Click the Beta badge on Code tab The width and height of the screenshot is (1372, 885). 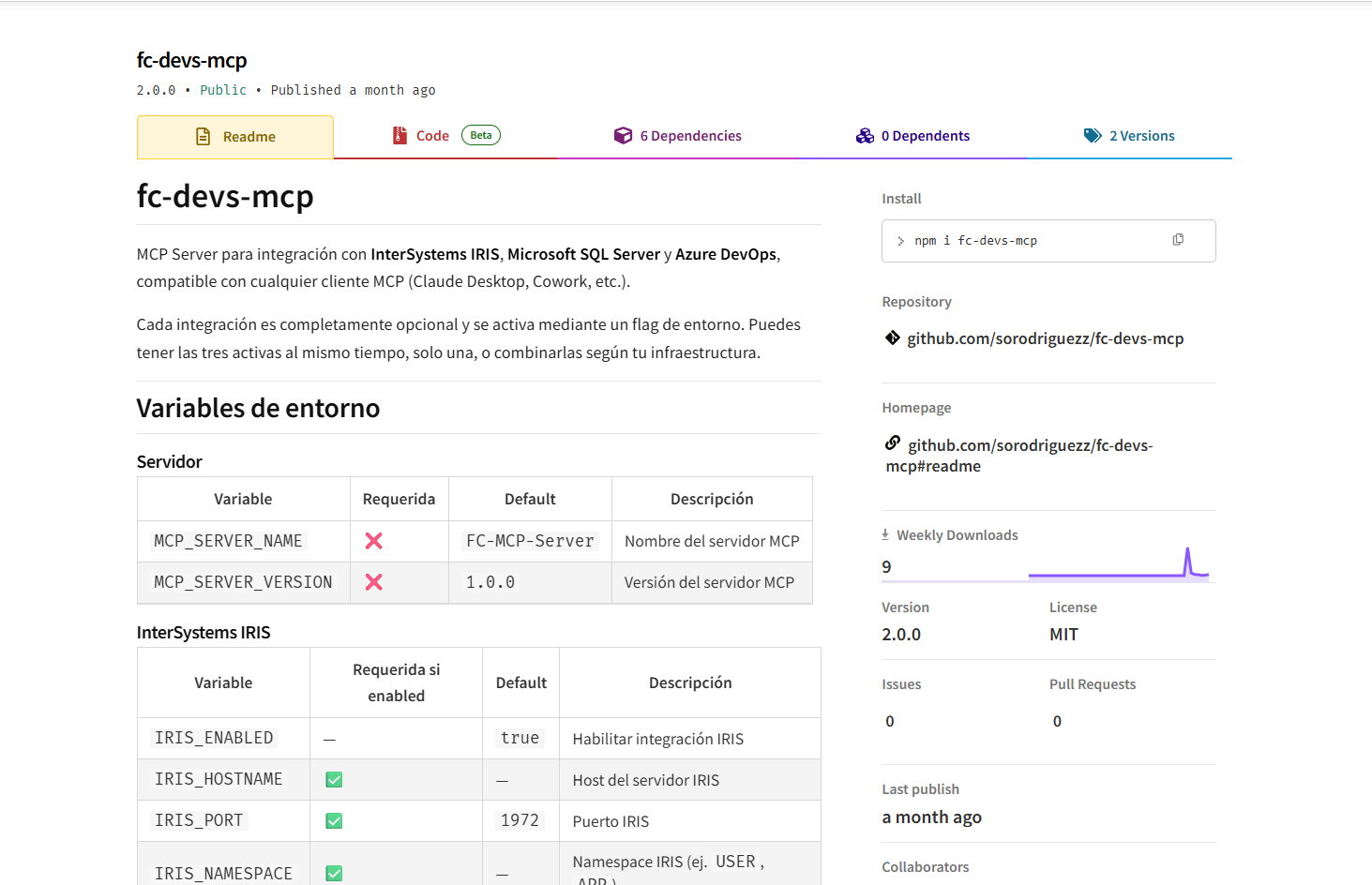point(481,135)
